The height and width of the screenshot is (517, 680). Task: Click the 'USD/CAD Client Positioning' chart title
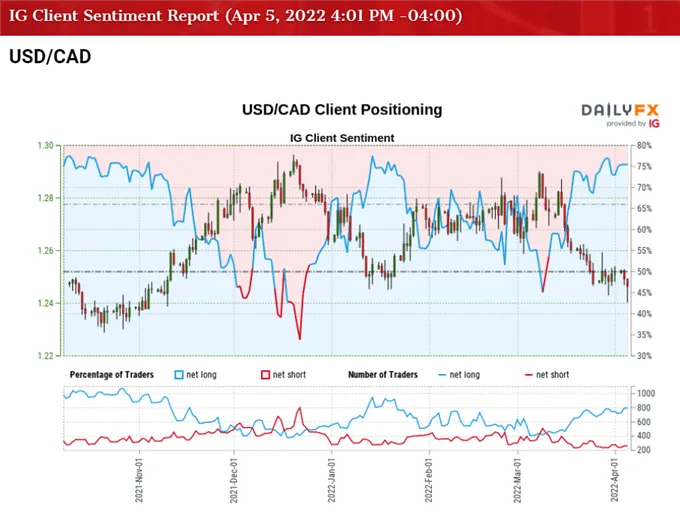click(x=342, y=110)
